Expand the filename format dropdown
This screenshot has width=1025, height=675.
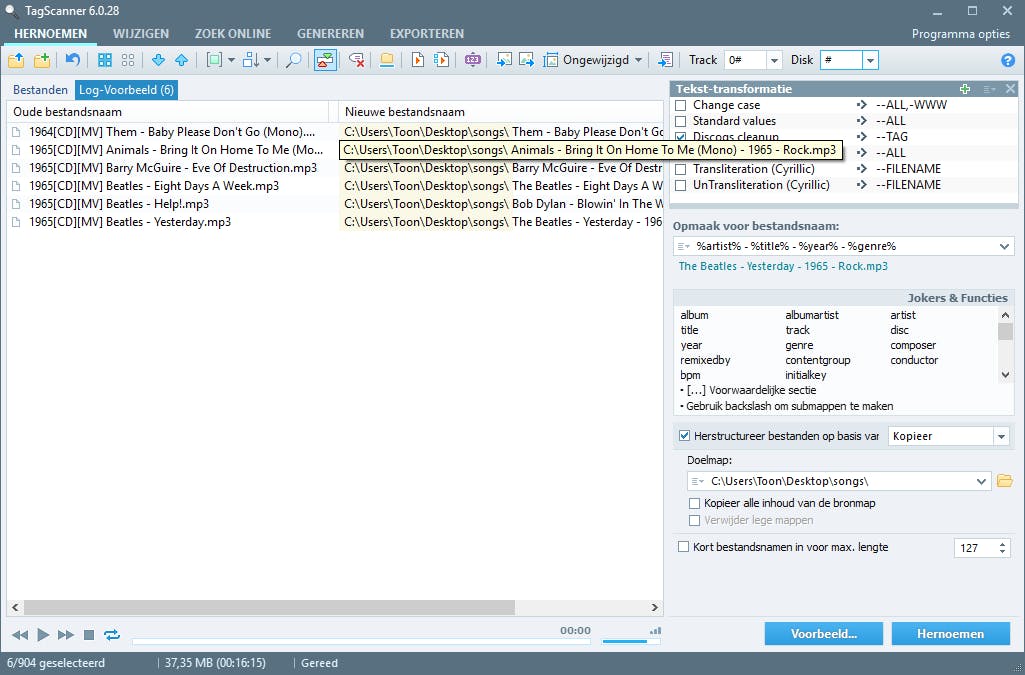(x=1005, y=246)
